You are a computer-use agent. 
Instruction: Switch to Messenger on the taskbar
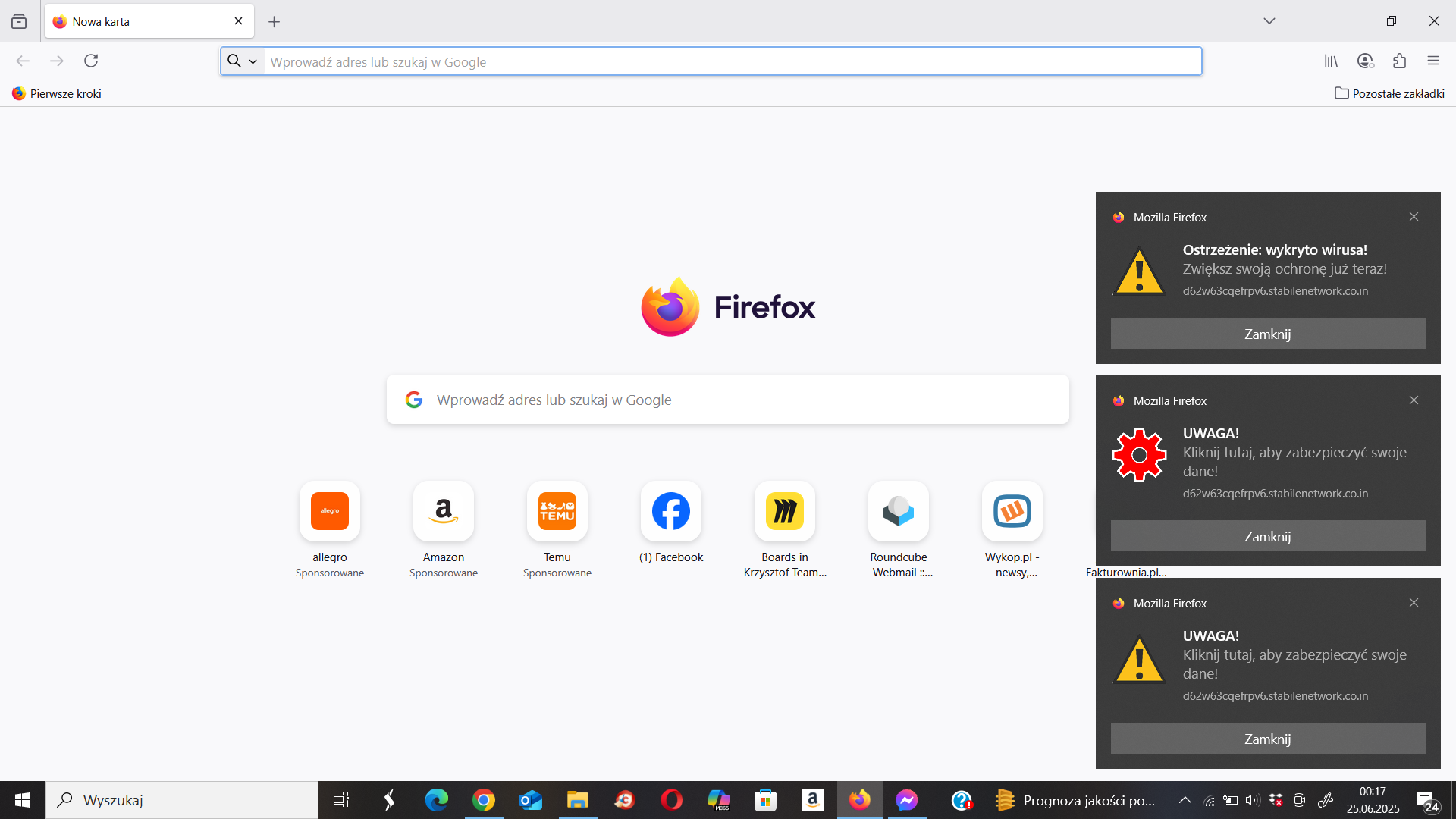[907, 800]
